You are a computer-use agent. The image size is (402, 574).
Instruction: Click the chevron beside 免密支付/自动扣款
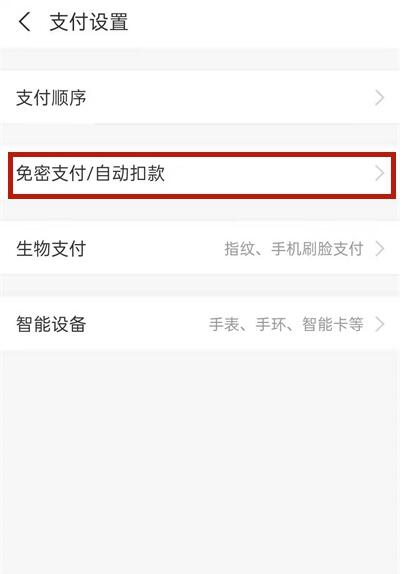(380, 174)
